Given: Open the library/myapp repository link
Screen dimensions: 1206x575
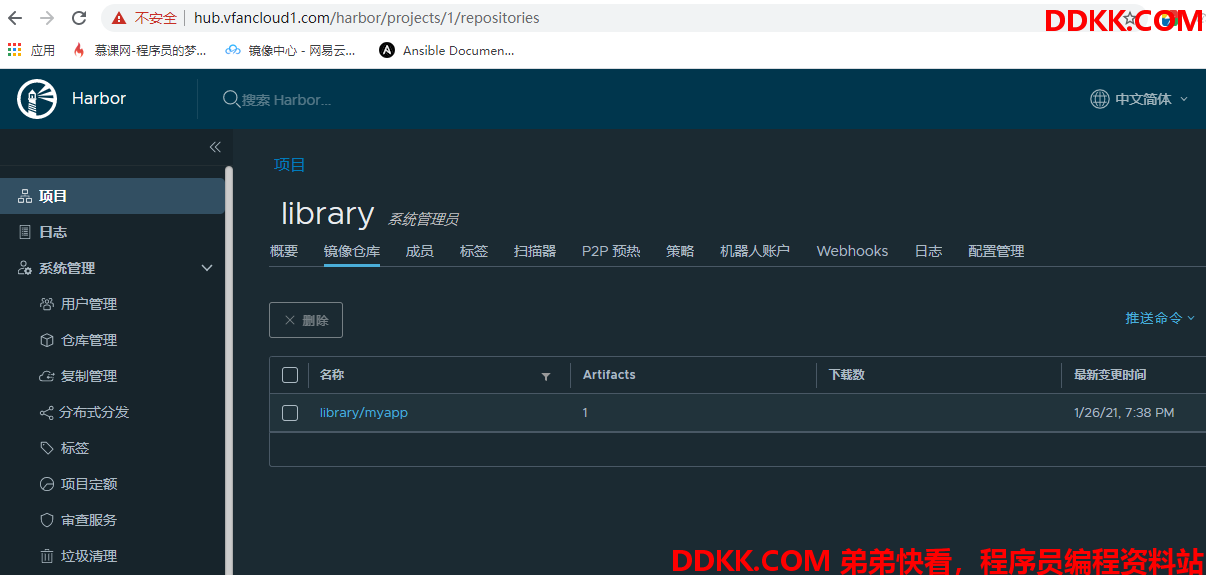Looking at the screenshot, I should 364,412.
